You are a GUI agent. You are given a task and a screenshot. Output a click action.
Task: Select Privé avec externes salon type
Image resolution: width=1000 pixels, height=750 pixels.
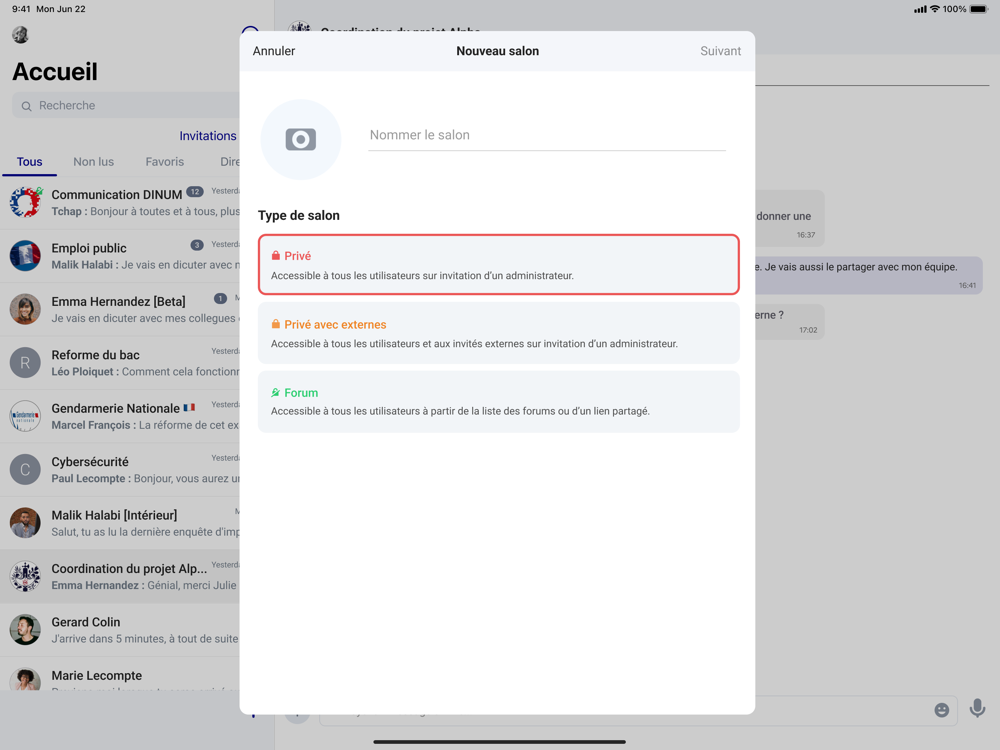(x=499, y=333)
